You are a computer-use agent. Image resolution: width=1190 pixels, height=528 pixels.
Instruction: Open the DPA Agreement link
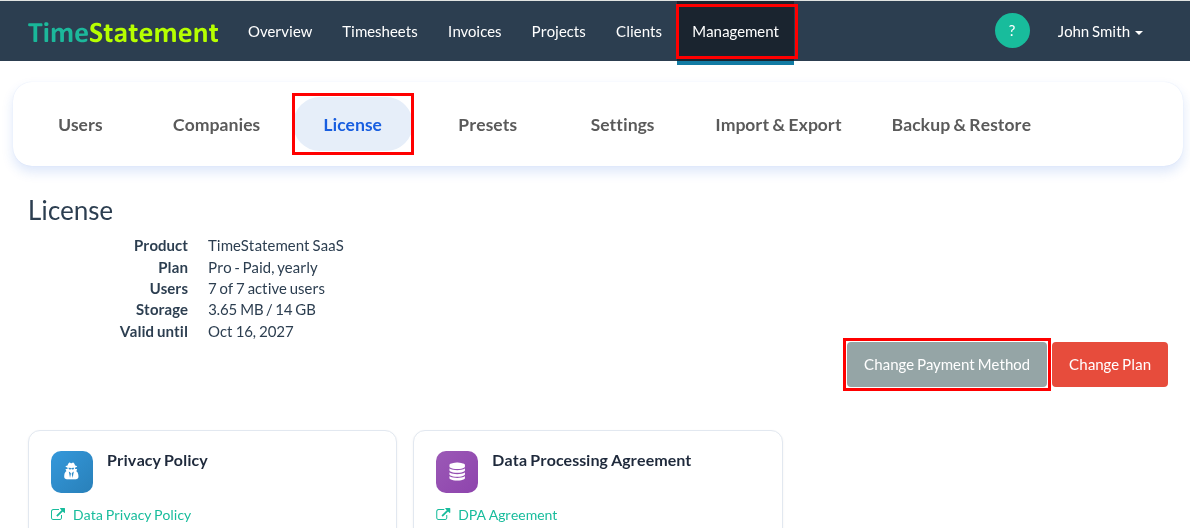(x=508, y=515)
